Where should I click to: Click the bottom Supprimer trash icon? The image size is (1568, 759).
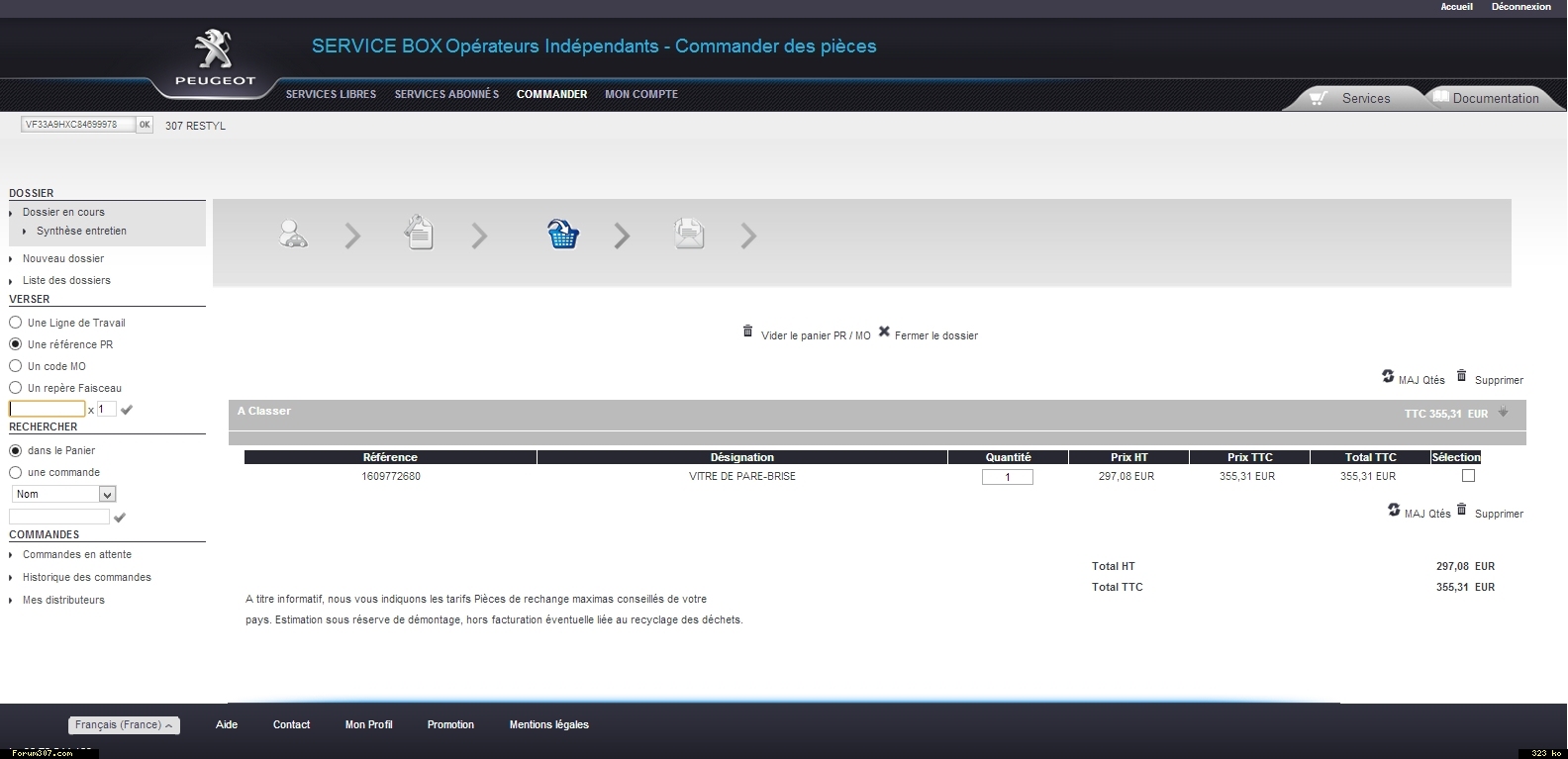[1461, 510]
